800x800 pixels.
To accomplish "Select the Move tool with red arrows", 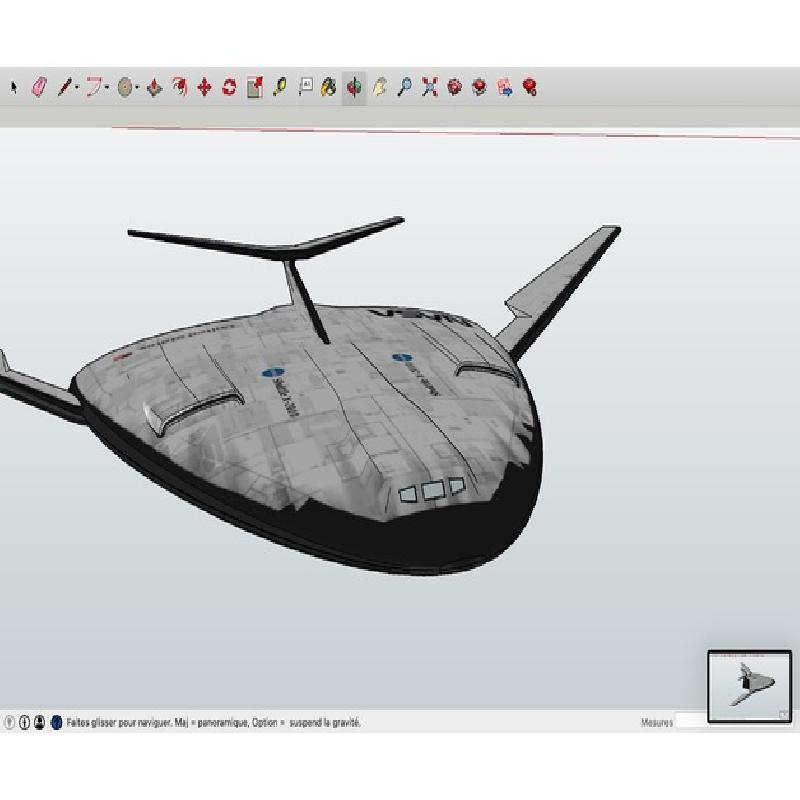I will click(x=204, y=88).
